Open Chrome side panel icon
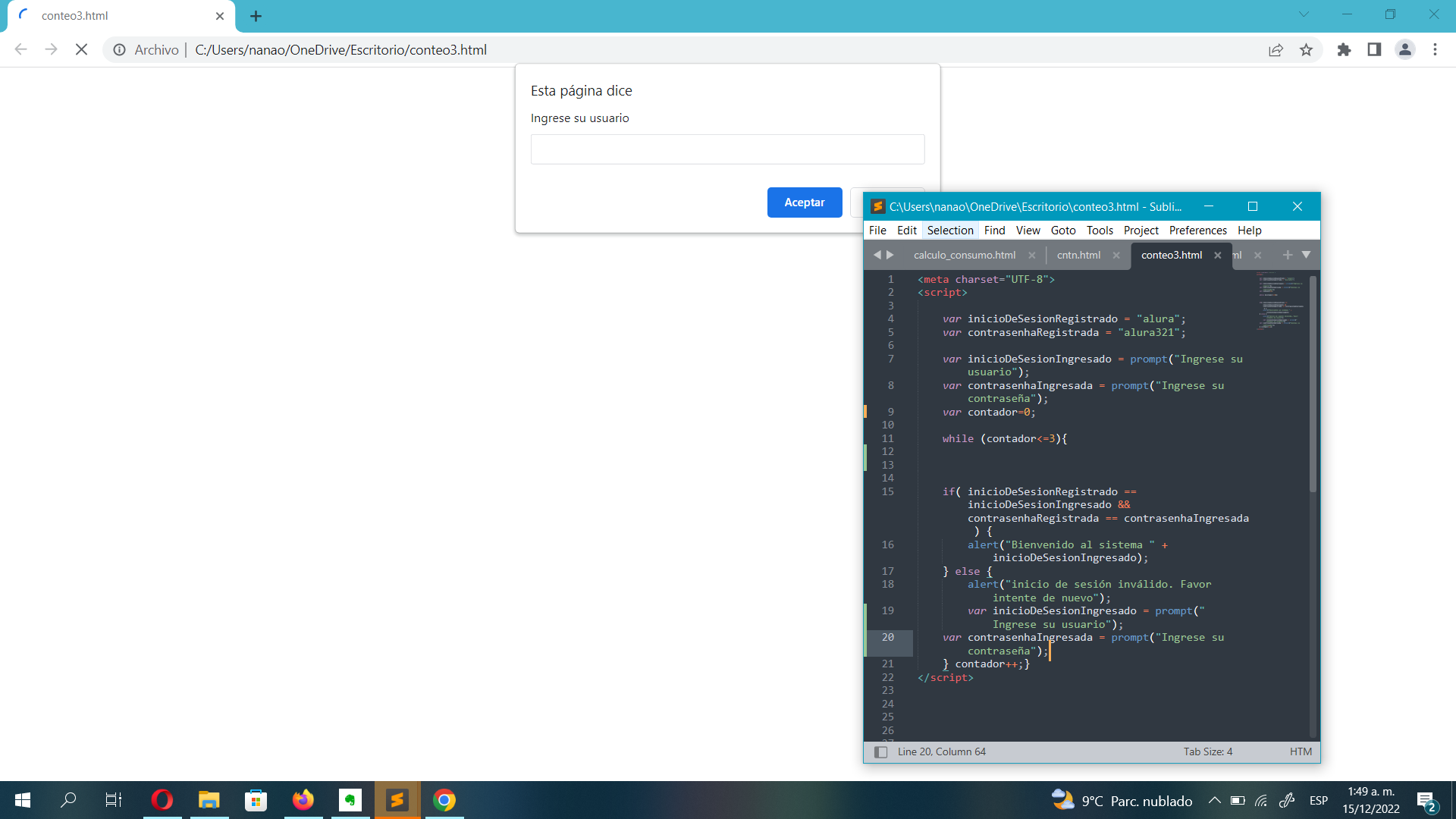Image resolution: width=1456 pixels, height=819 pixels. point(1374,50)
